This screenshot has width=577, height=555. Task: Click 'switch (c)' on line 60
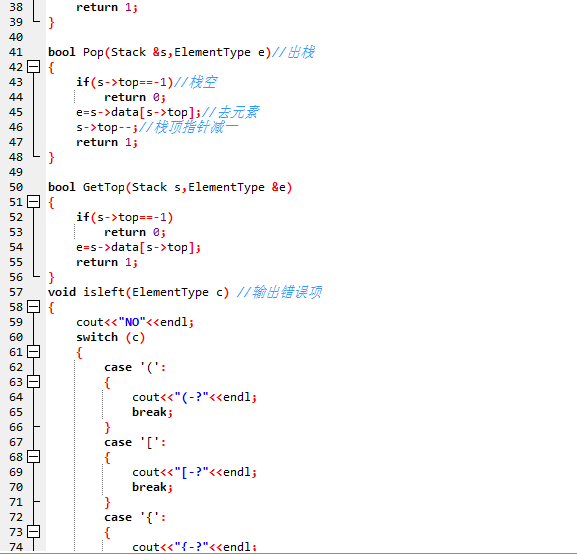pyautogui.click(x=110, y=337)
